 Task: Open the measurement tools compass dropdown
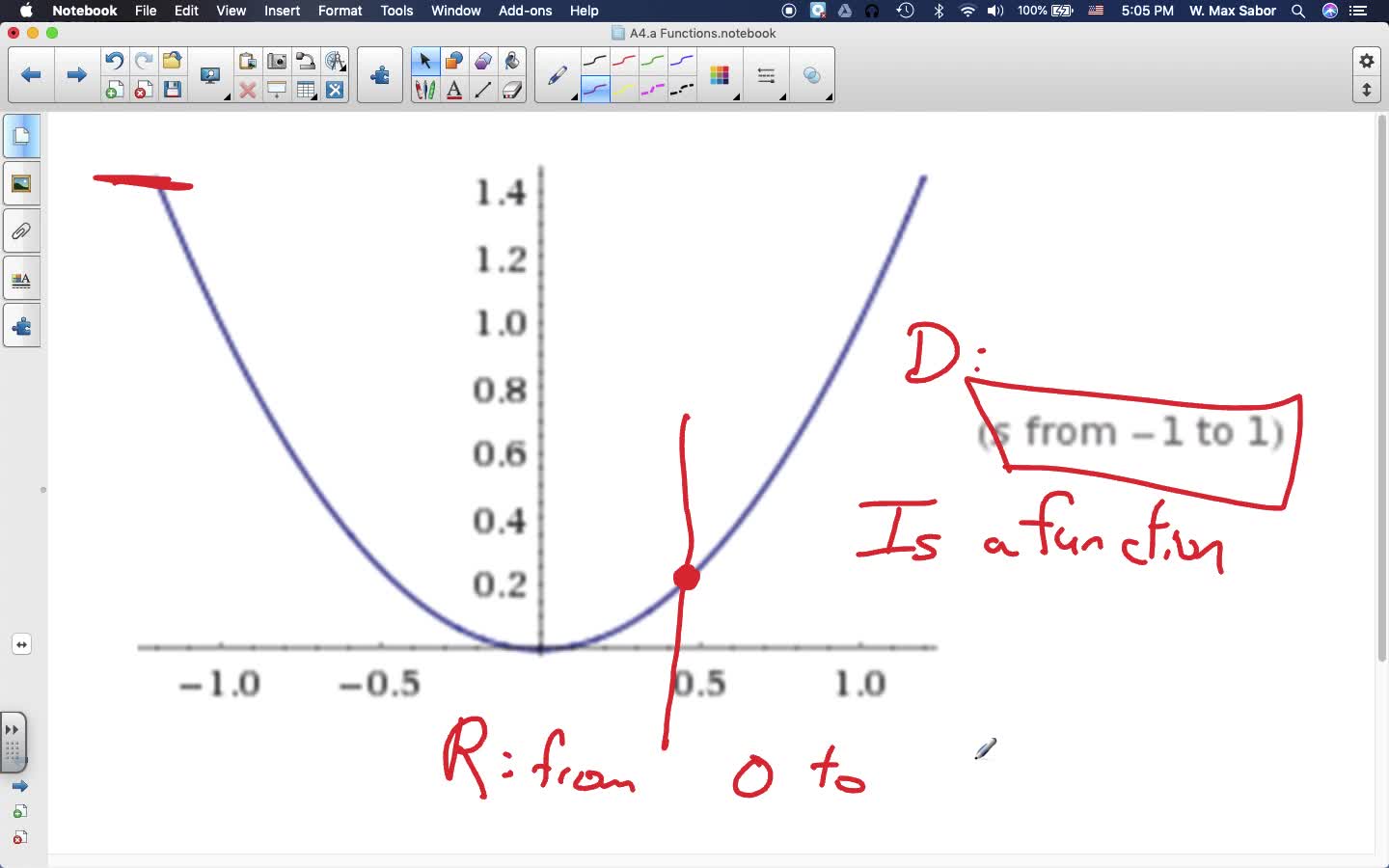click(335, 61)
